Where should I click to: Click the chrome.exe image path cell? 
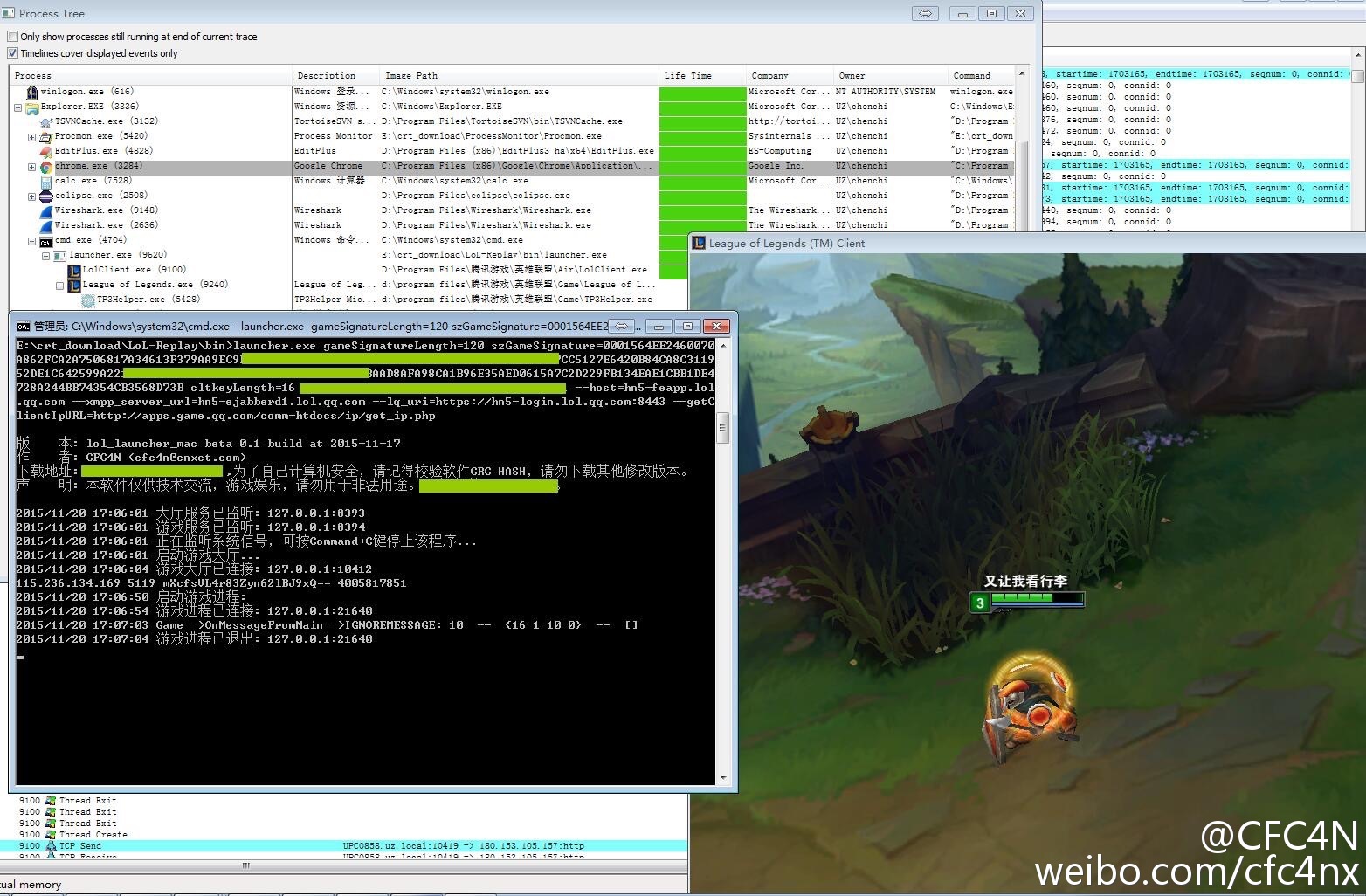click(517, 166)
